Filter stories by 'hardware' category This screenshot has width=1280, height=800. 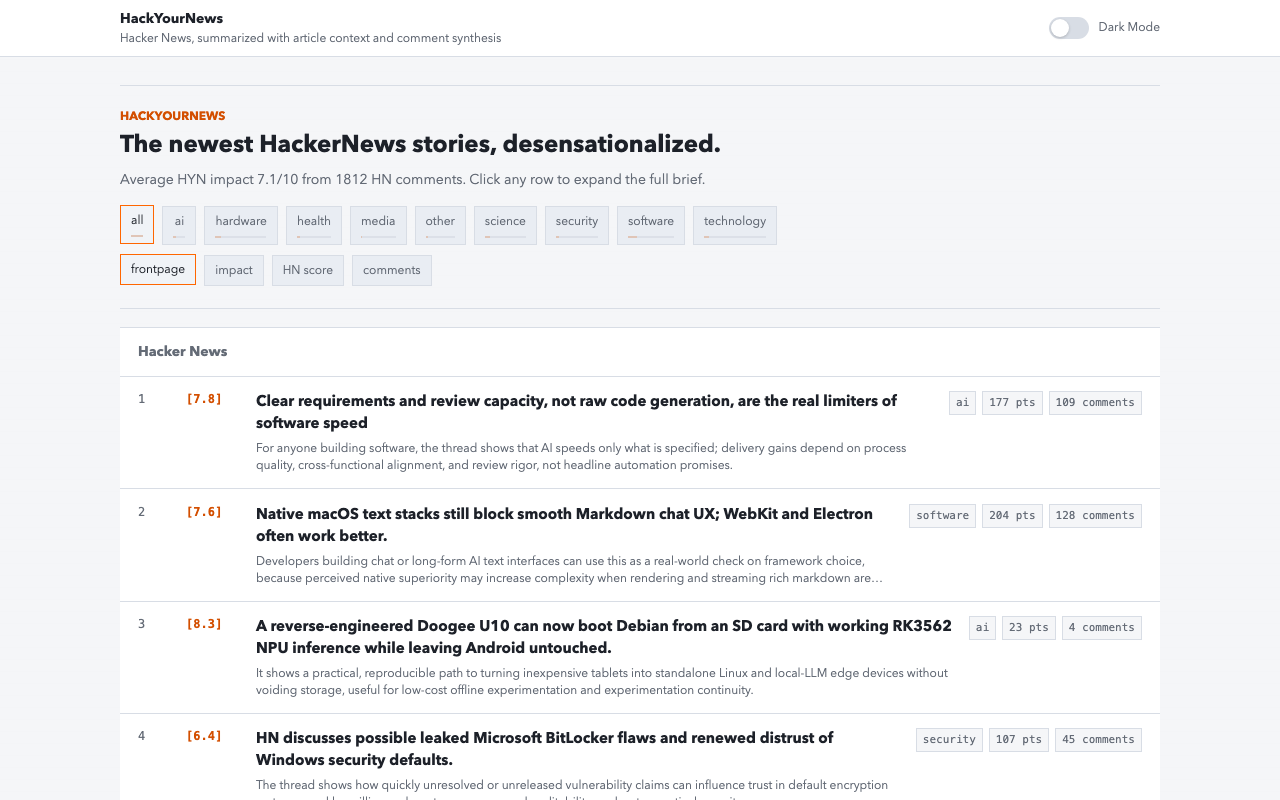pyautogui.click(x=241, y=225)
